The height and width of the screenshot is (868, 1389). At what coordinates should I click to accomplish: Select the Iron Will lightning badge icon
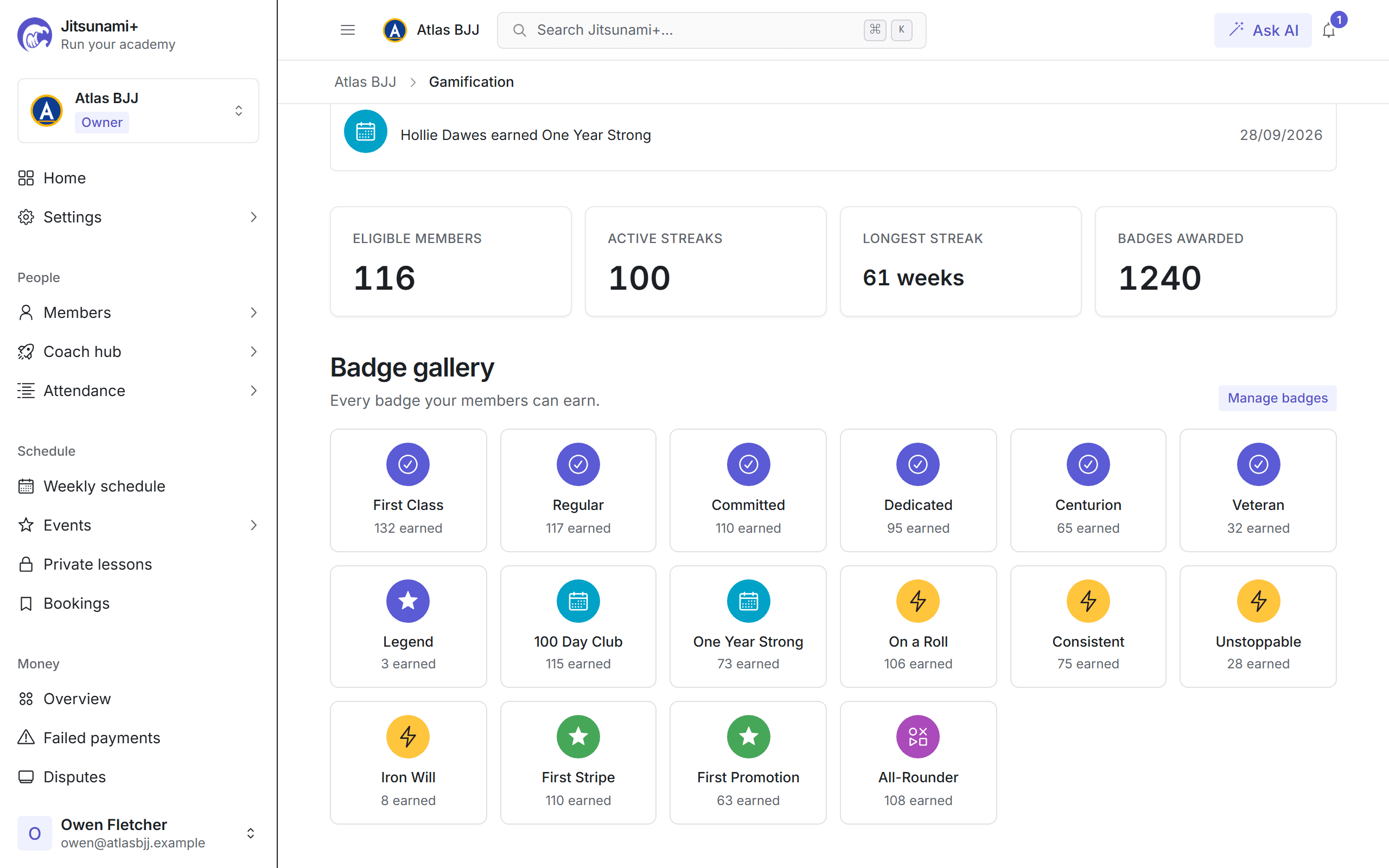point(407,736)
